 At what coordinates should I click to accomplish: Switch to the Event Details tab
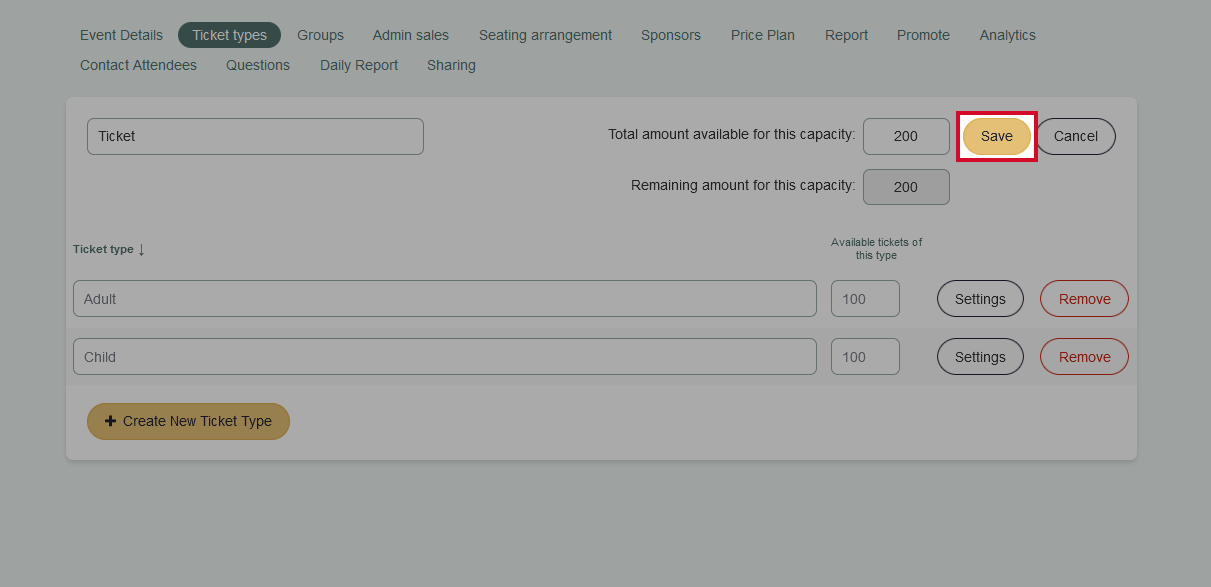[x=121, y=35]
